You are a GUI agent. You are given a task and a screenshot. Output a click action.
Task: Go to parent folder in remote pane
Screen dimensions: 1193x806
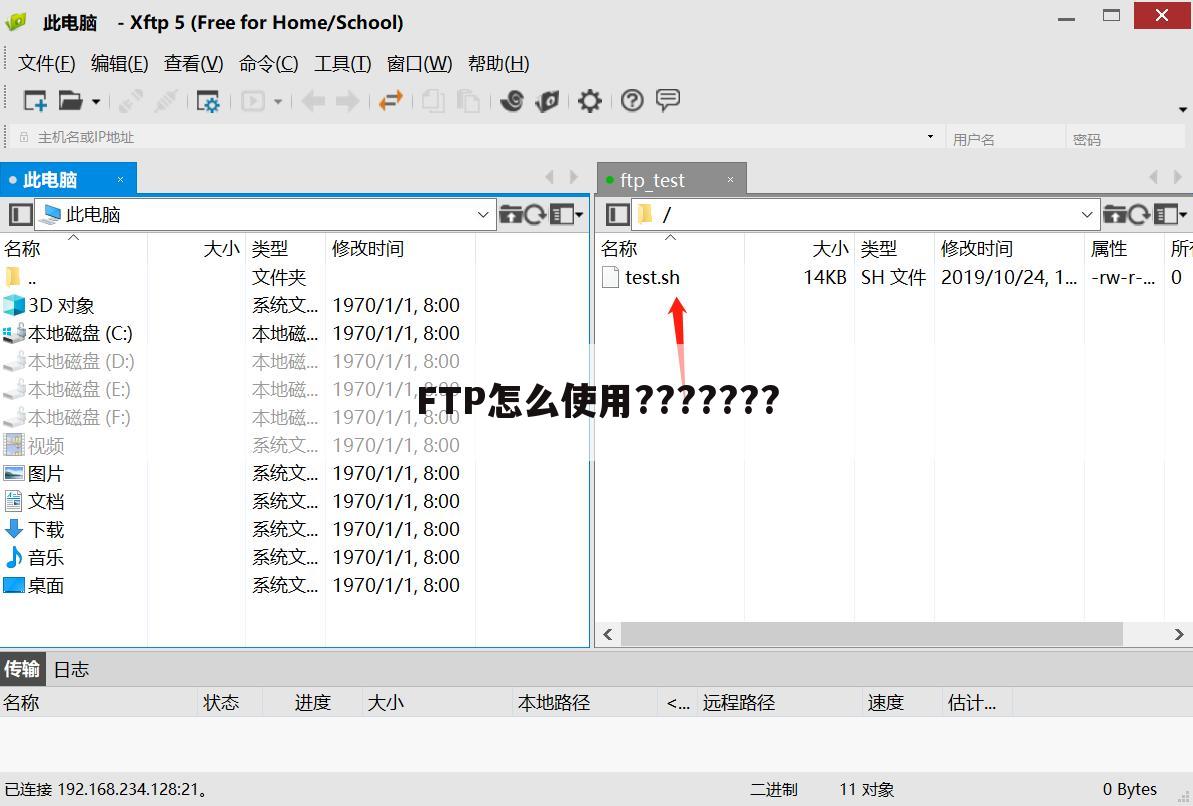1115,215
